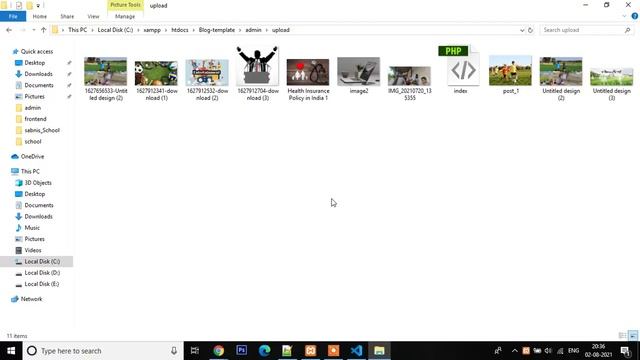This screenshot has width=640, height=360.
Task: Select the 1627912704-download (3) silhouette image
Action: pos(258,73)
